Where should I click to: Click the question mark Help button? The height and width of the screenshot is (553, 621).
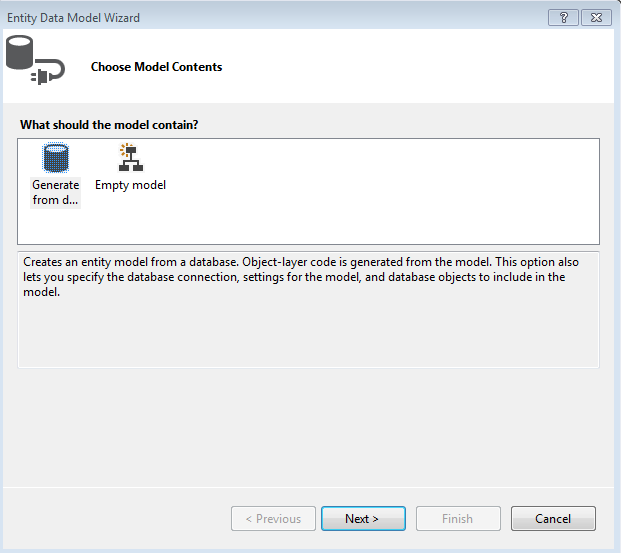pyautogui.click(x=563, y=18)
